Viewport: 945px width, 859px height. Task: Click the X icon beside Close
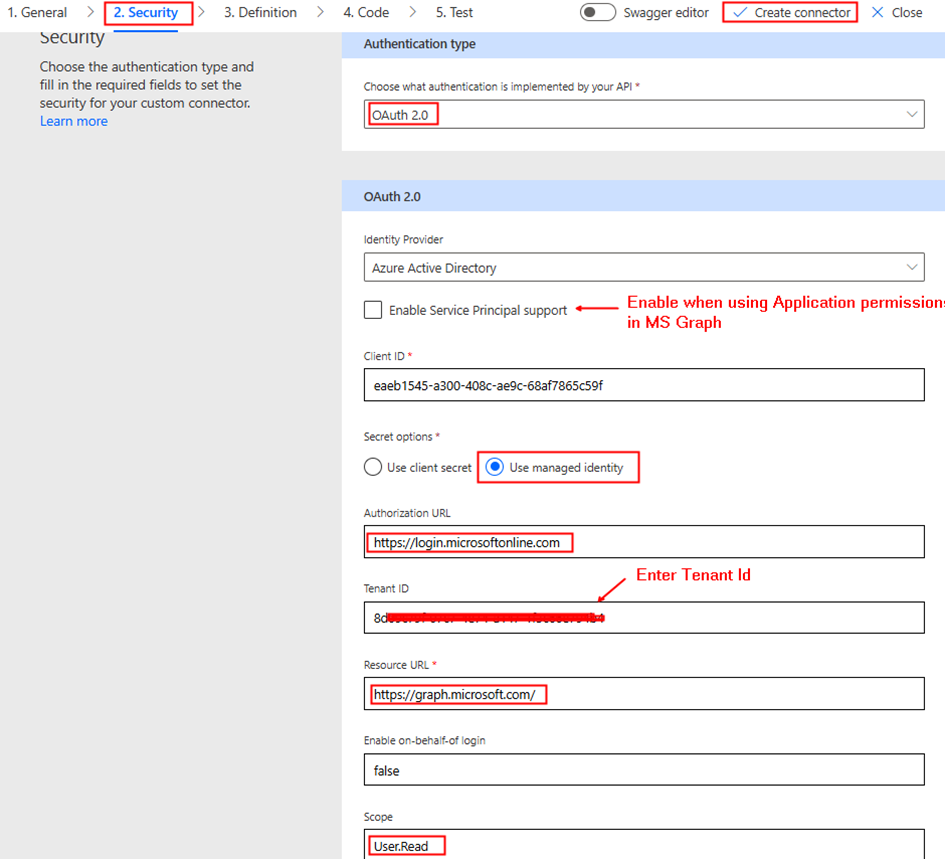tap(878, 13)
